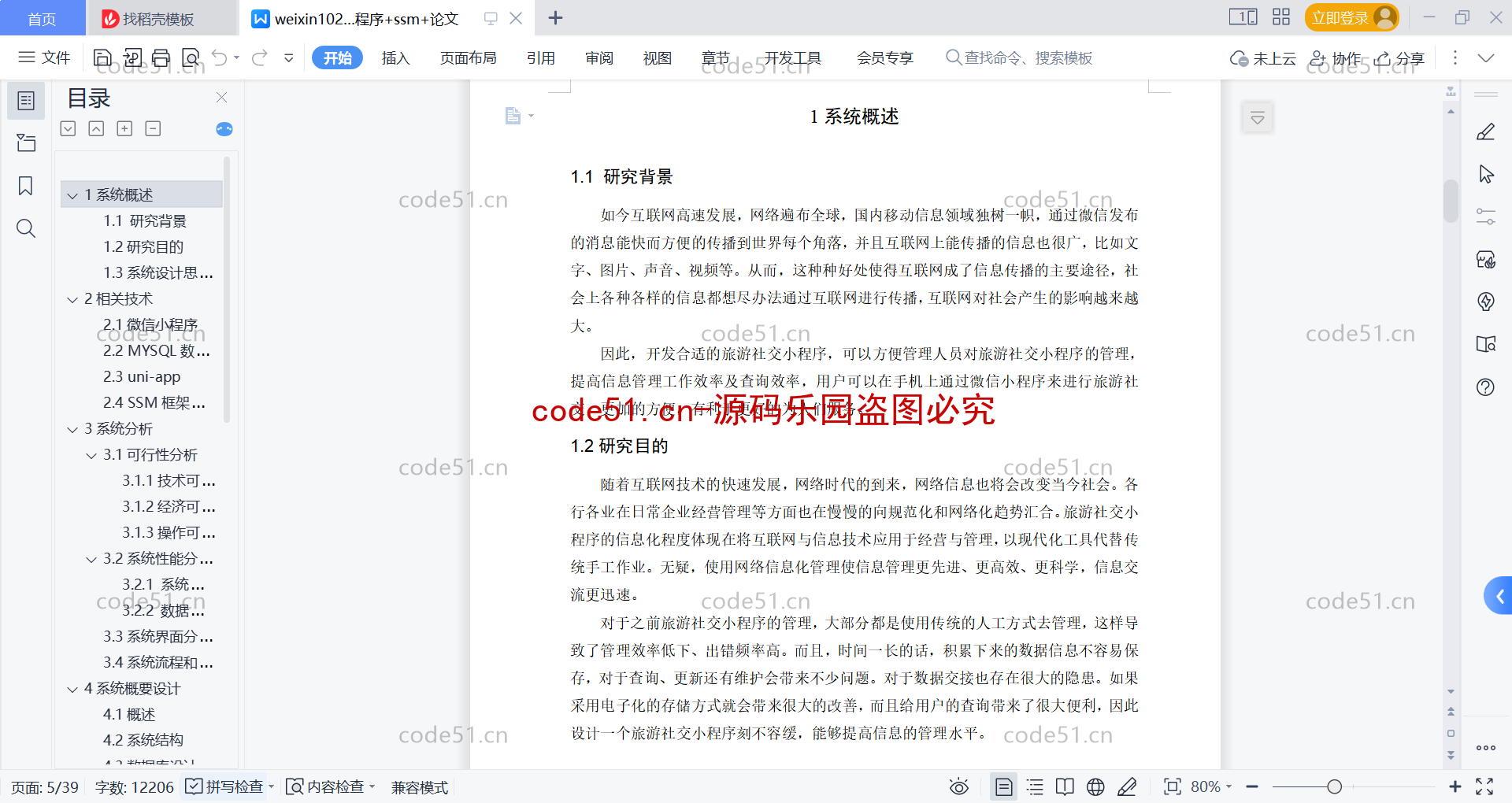Image resolution: width=1512 pixels, height=803 pixels.
Task: Click the export to PDF icon
Action: pyautogui.click(x=132, y=57)
